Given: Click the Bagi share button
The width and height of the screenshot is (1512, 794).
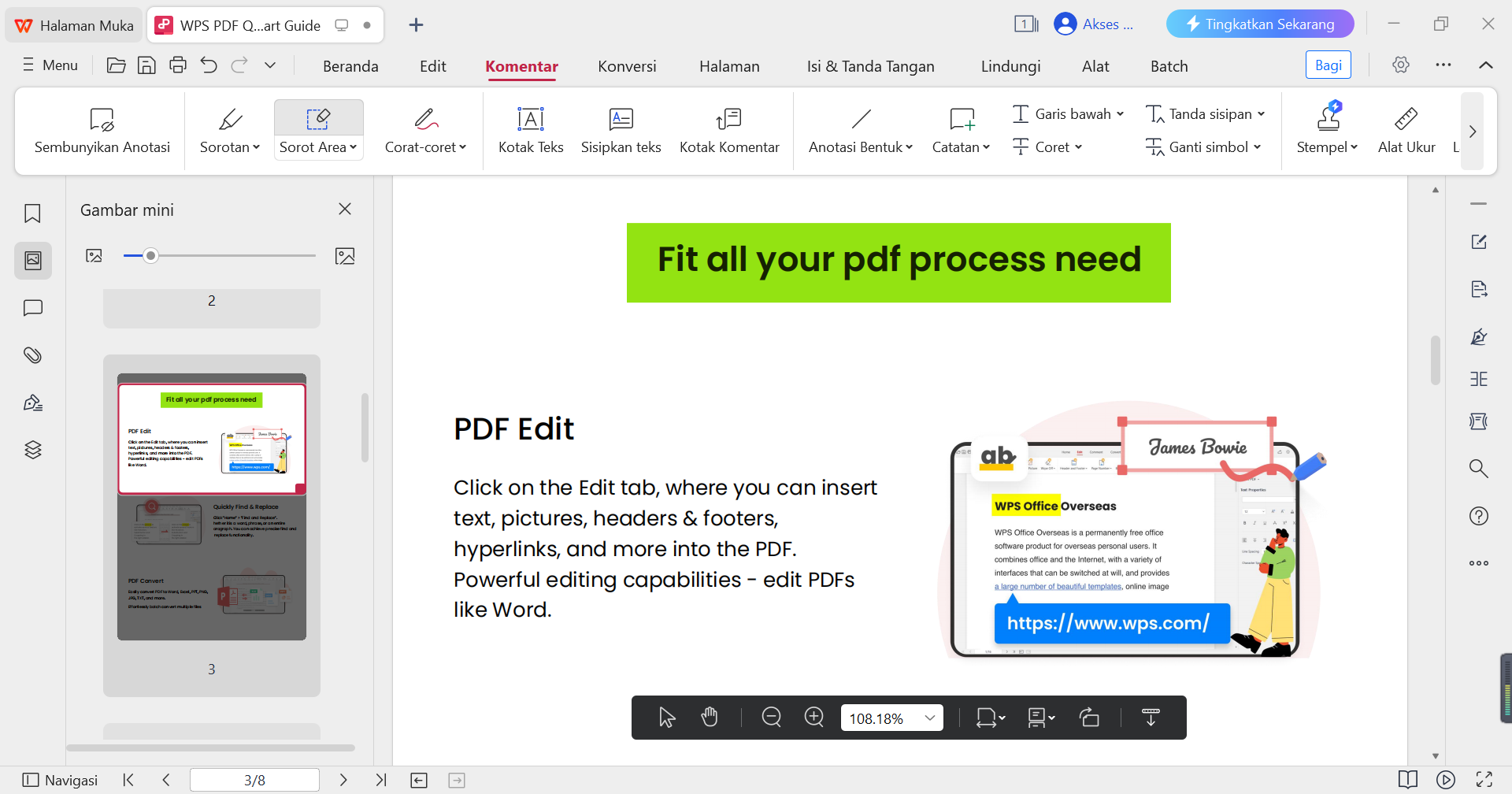Looking at the screenshot, I should 1328,65.
